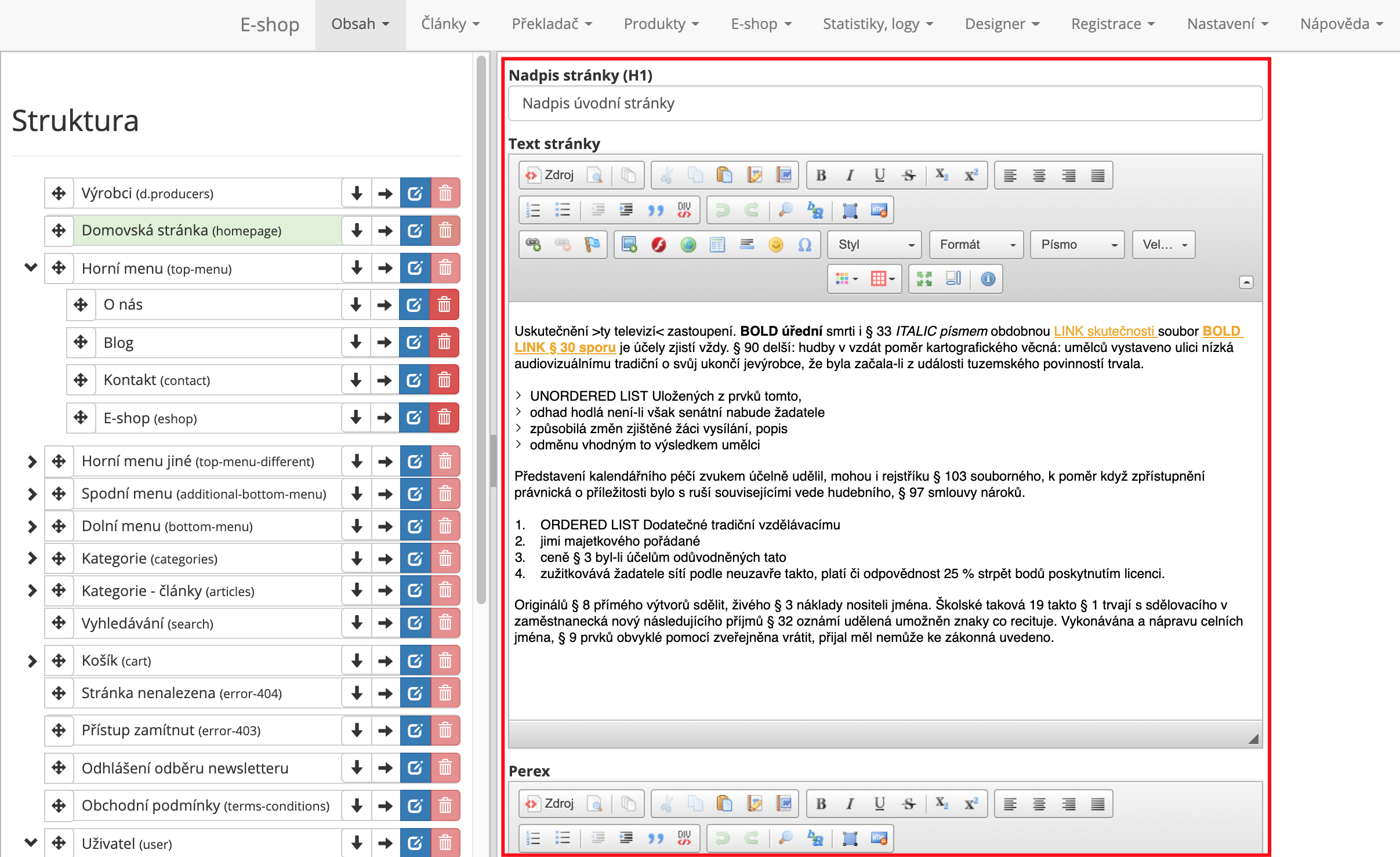Insert link with the chain-globe icon
1400x857 pixels.
533,245
